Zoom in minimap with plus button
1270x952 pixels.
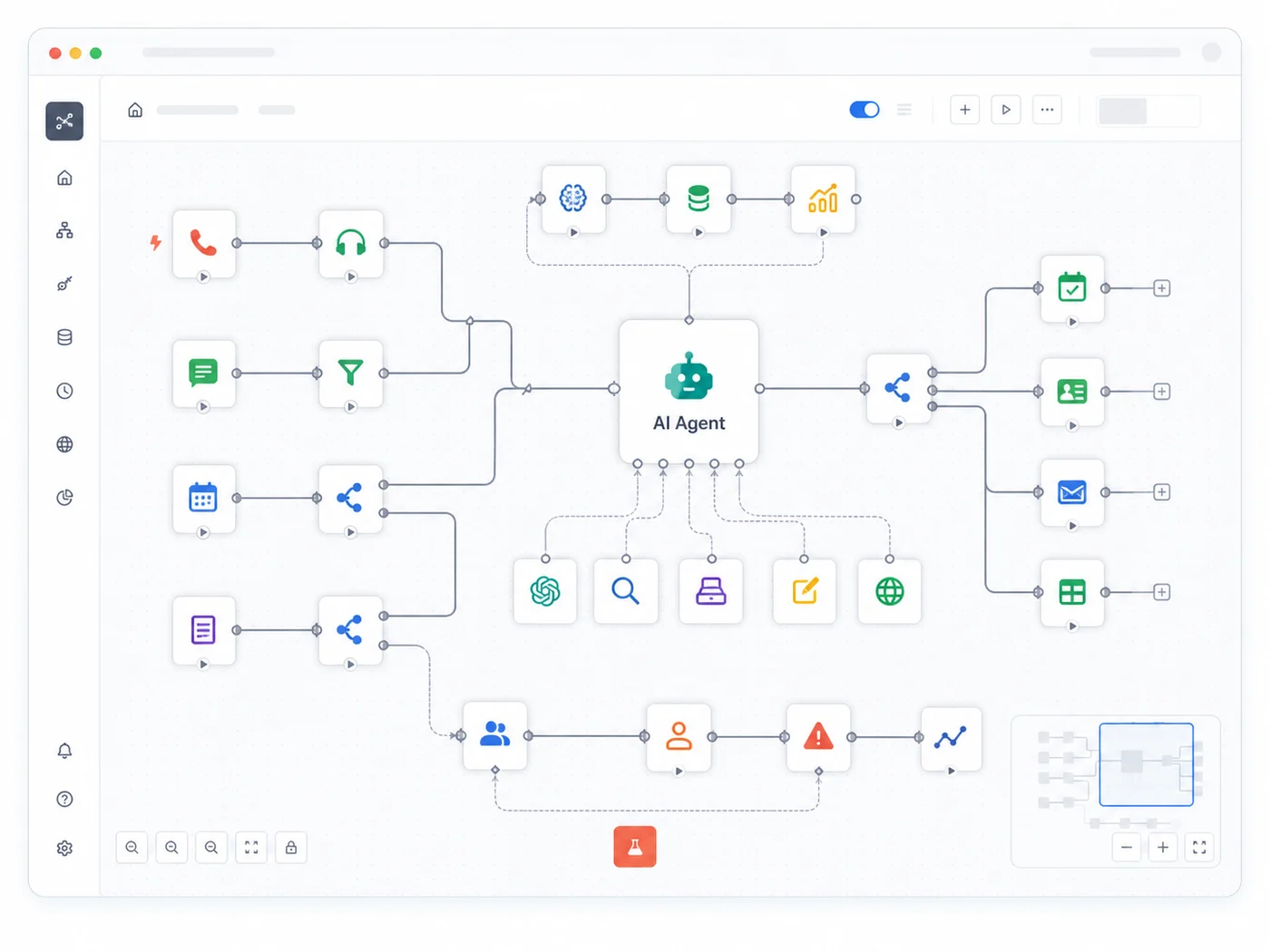tap(1163, 848)
